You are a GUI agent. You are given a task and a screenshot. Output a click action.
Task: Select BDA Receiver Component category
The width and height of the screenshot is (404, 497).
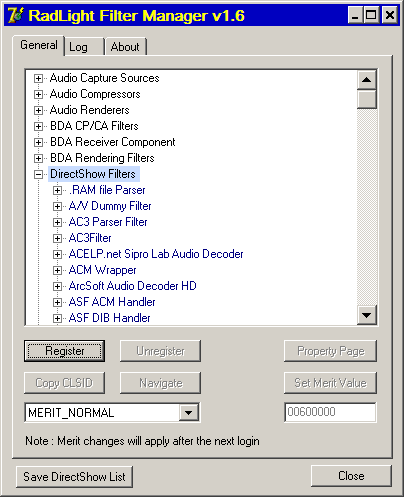(112, 142)
